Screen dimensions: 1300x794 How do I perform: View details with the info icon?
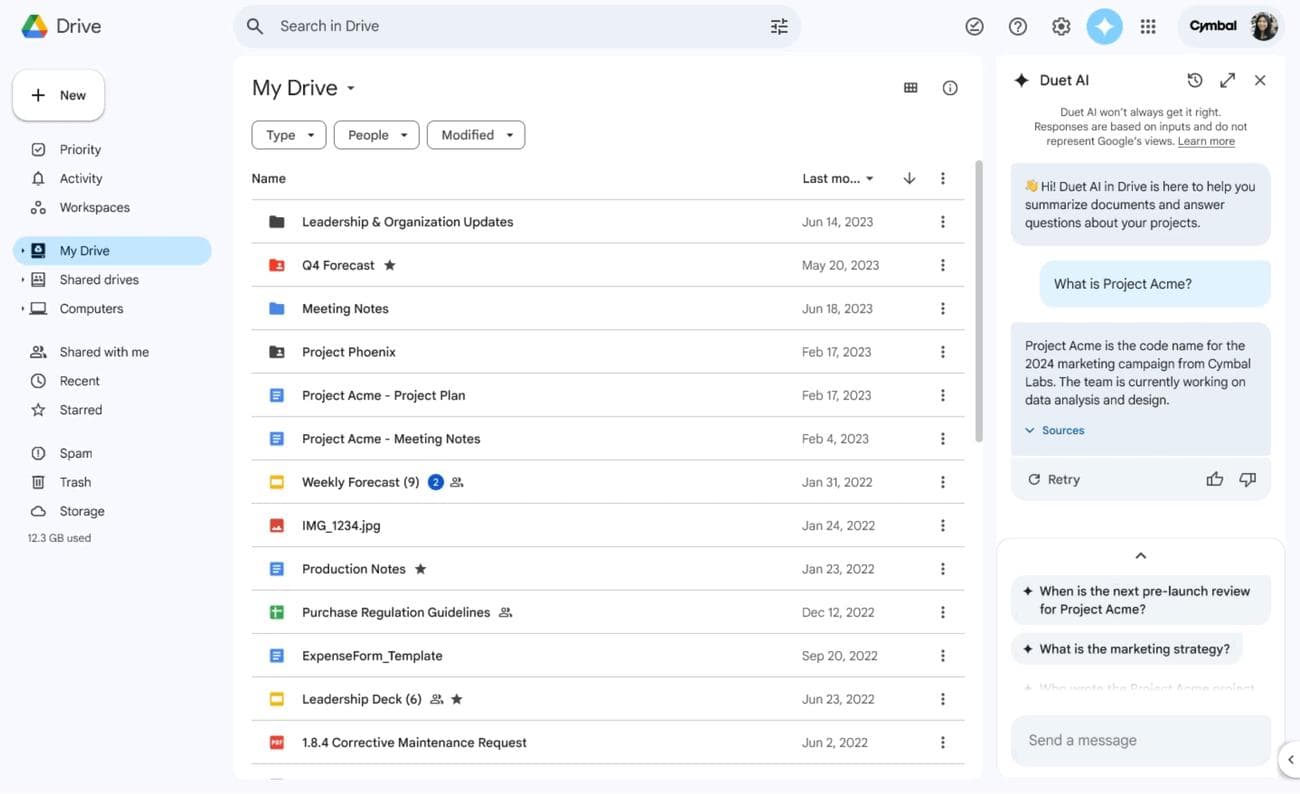[949, 87]
